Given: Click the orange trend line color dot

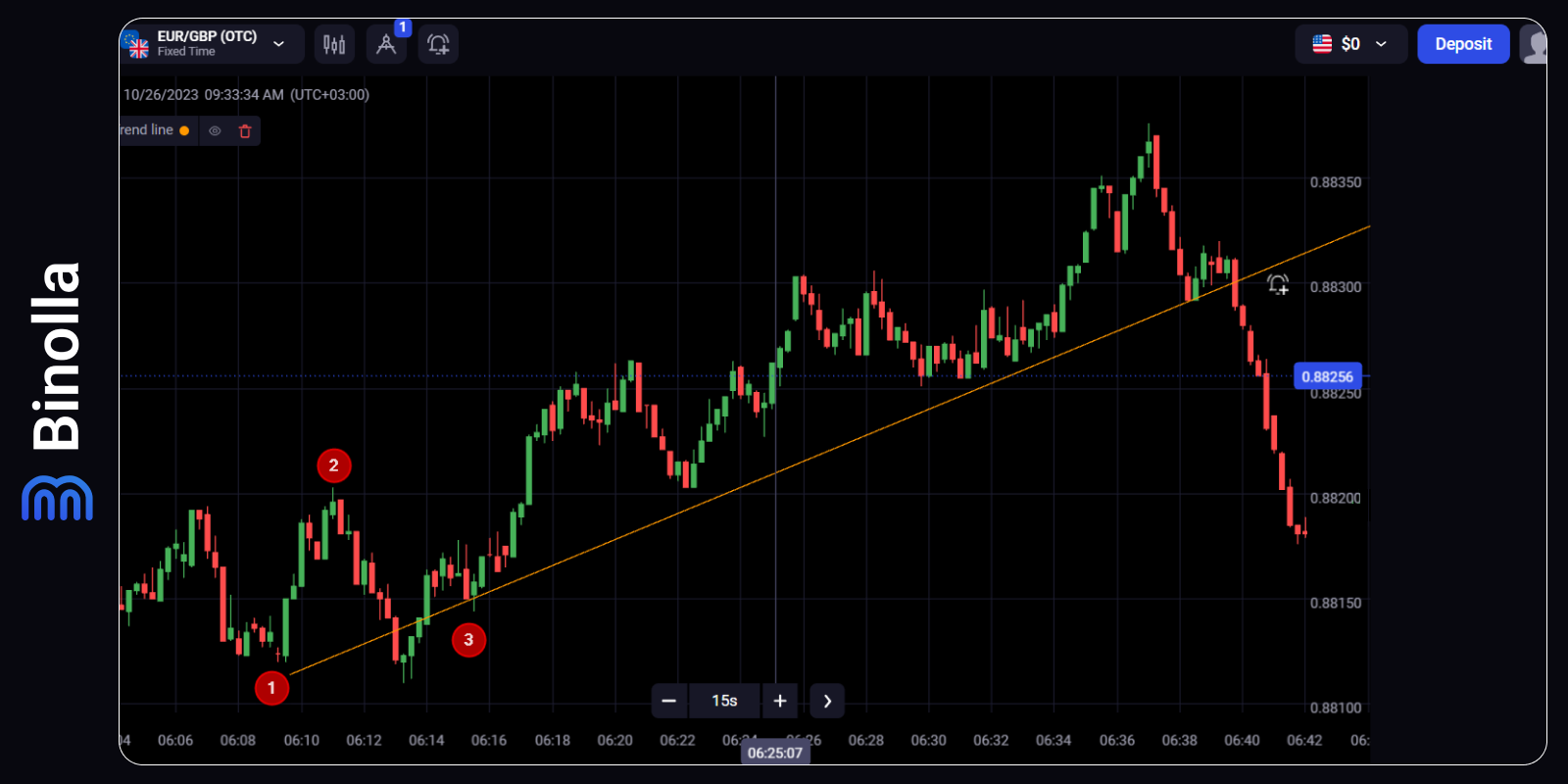Looking at the screenshot, I should [184, 130].
